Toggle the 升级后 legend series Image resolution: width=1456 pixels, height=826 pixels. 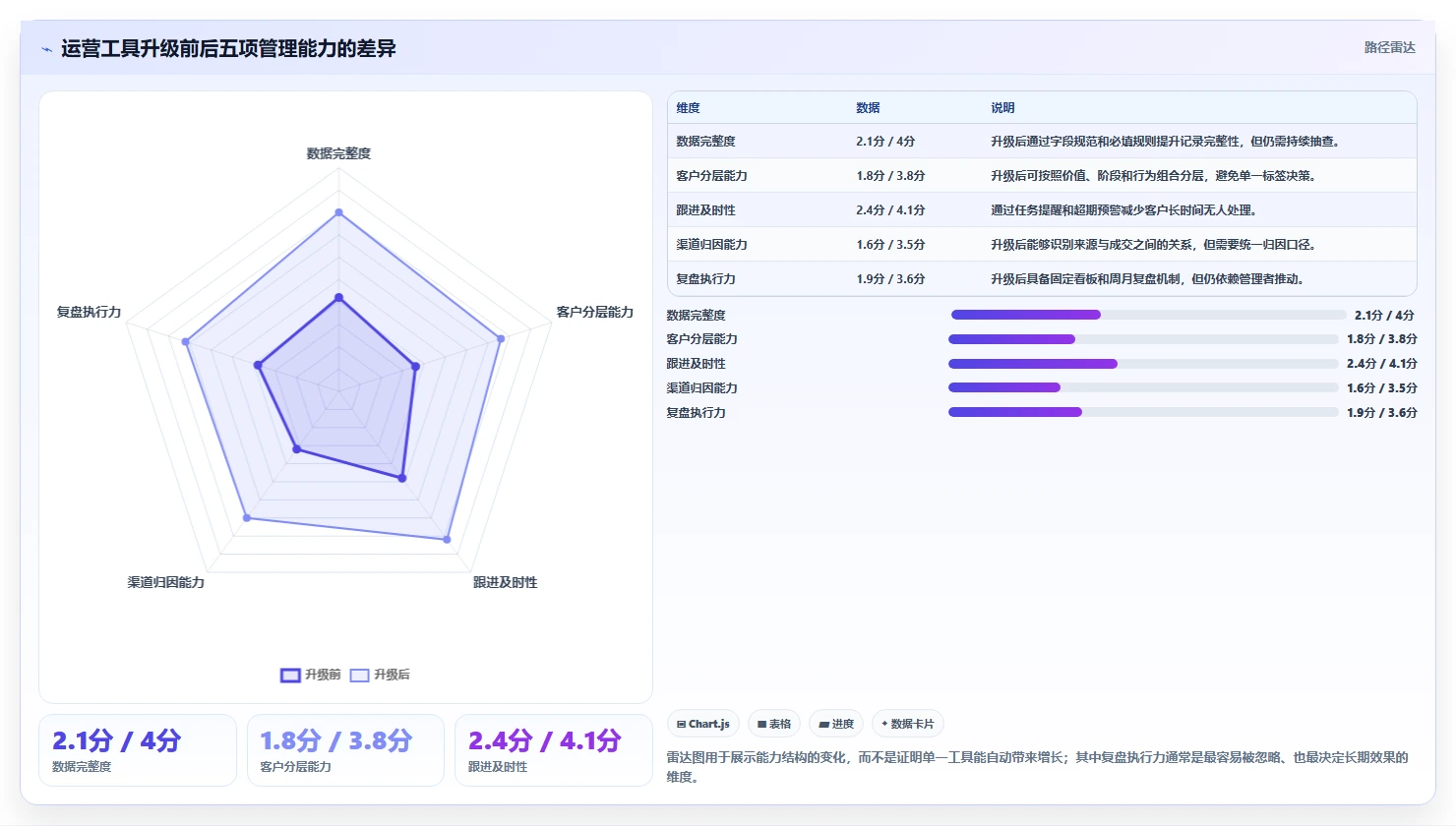380,675
